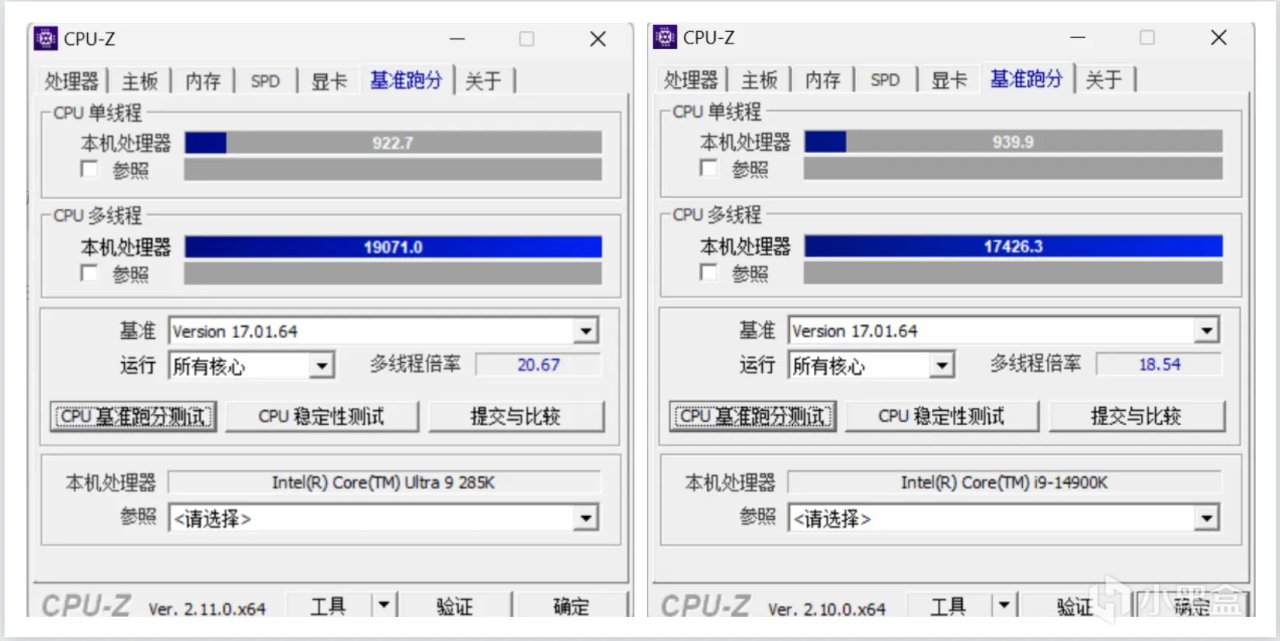This screenshot has width=1280, height=641.
Task: Click processor name field Intel Core Ultra 9 285K
Action: click(x=384, y=483)
